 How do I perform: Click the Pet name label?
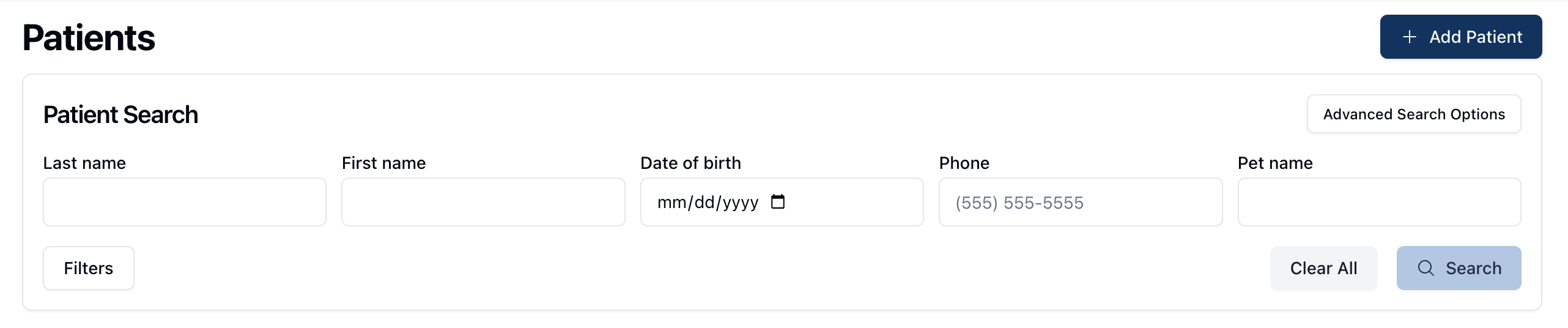[1275, 163]
